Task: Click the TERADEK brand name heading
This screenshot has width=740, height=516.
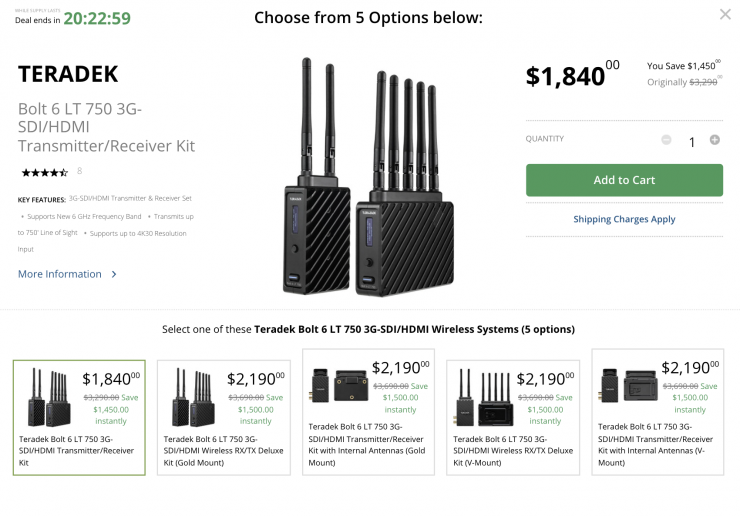Action: click(68, 73)
